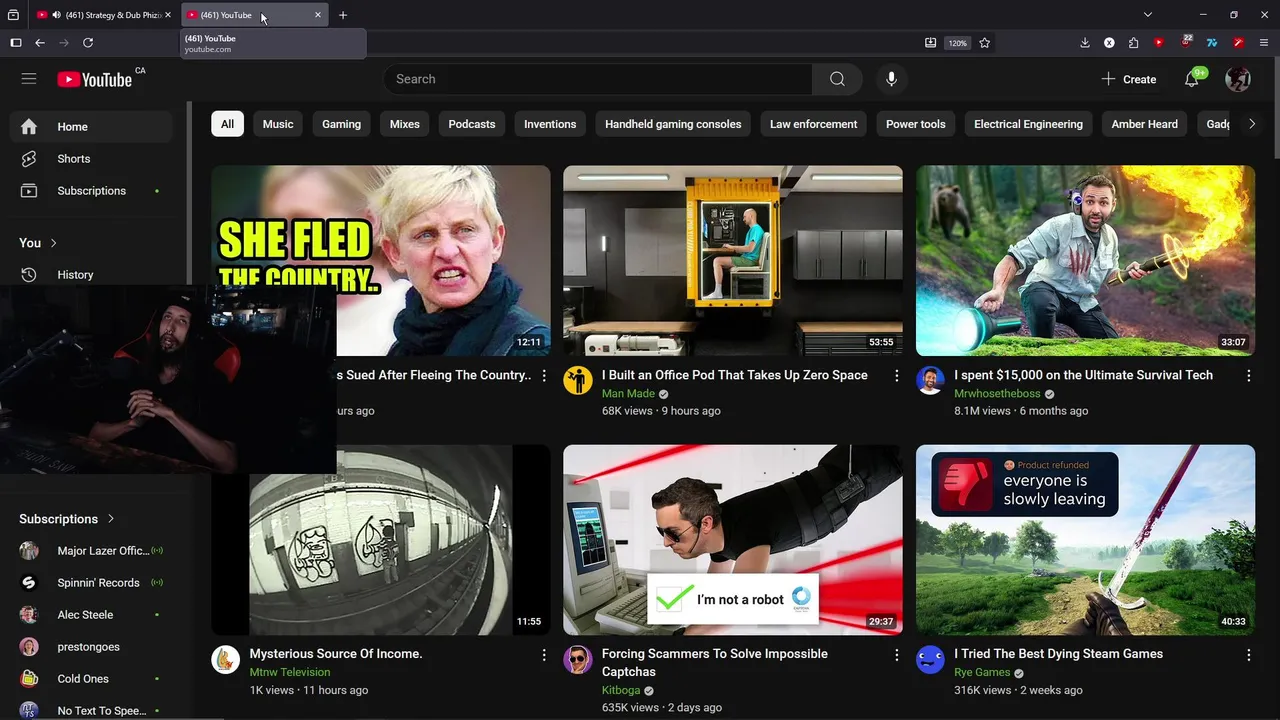
Task: Open options for Office Pod video
Action: pos(896,376)
